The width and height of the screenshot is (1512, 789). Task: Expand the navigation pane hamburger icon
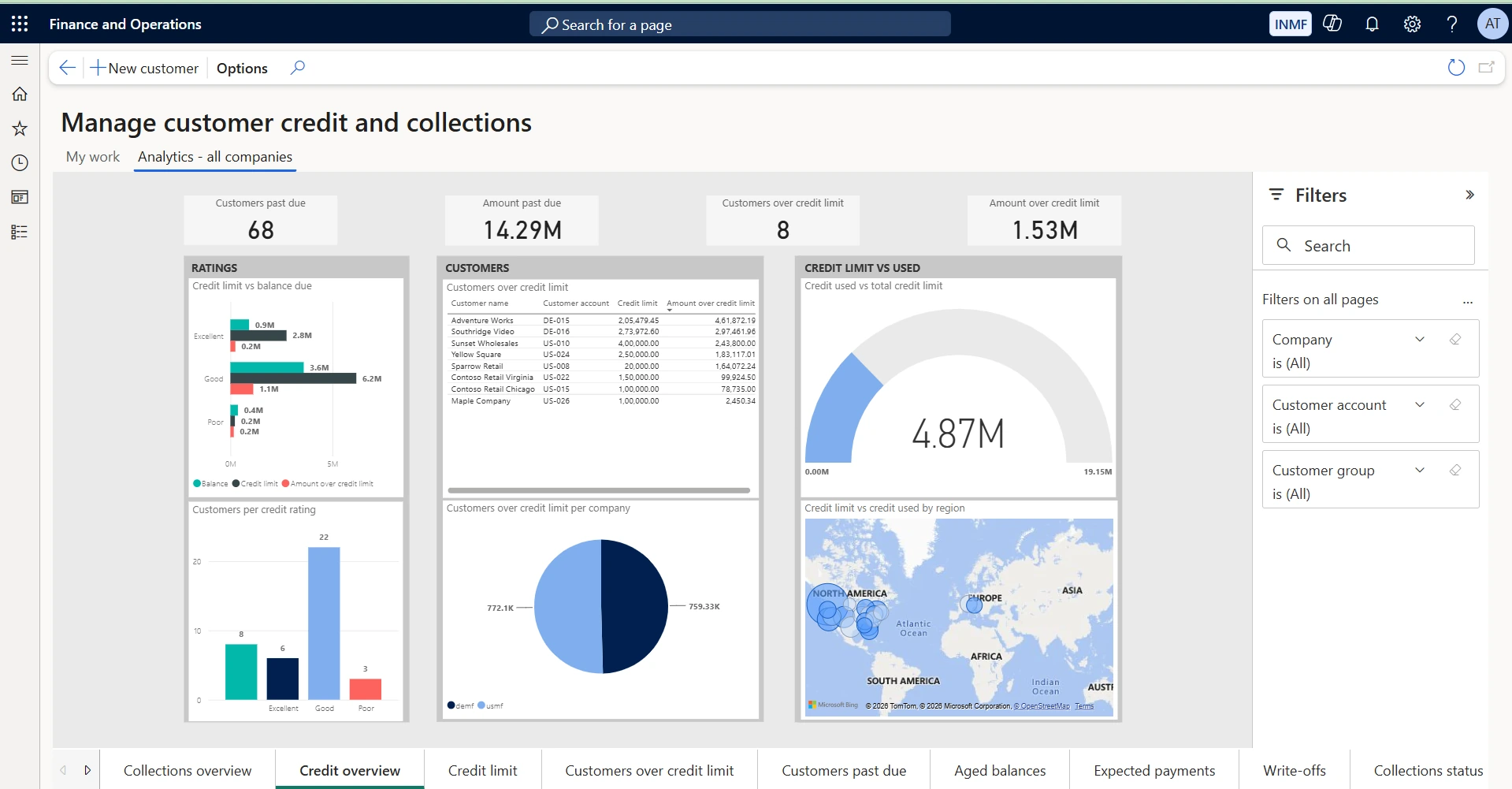[x=20, y=60]
